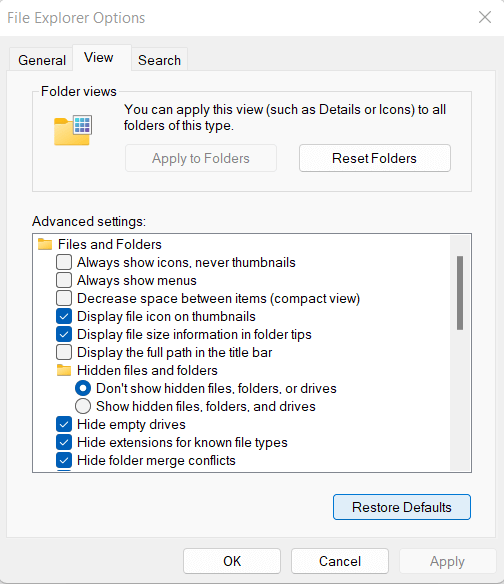Choose Show hidden files, folders, and drives

83,406
